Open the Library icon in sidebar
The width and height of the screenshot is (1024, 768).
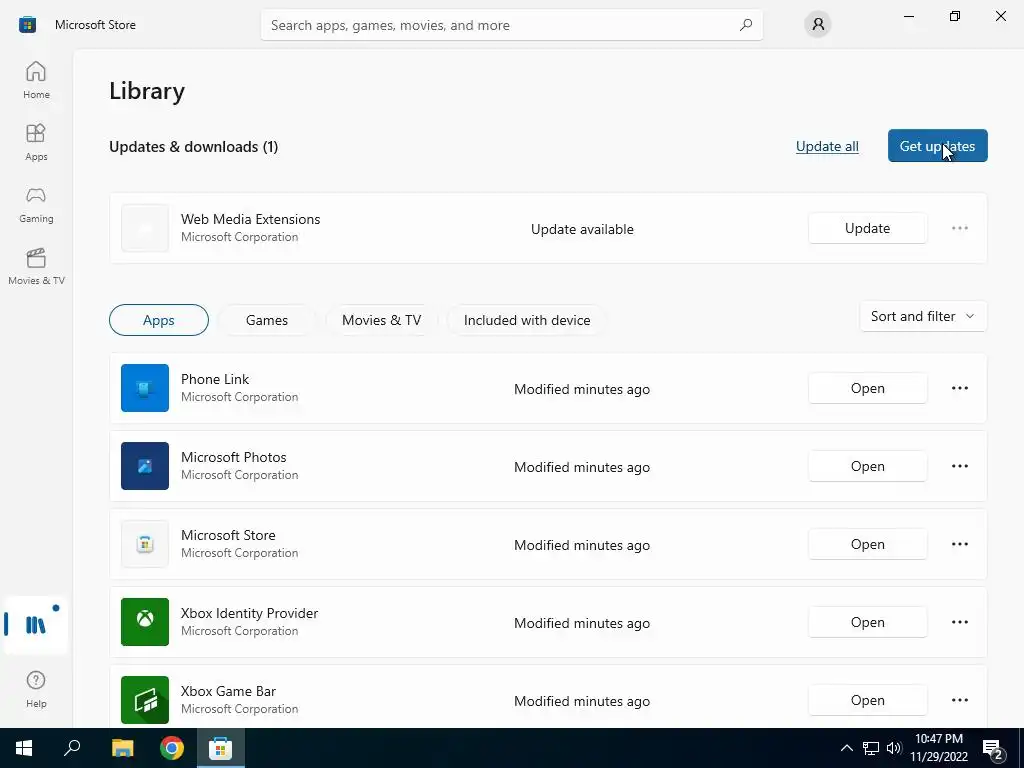pos(36,625)
